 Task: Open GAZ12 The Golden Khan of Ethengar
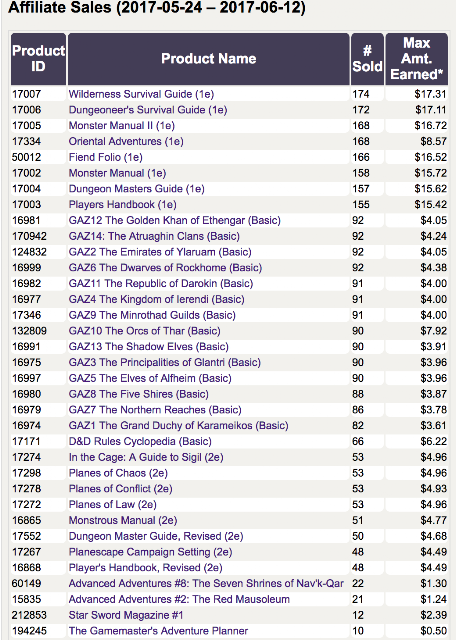tap(175, 221)
